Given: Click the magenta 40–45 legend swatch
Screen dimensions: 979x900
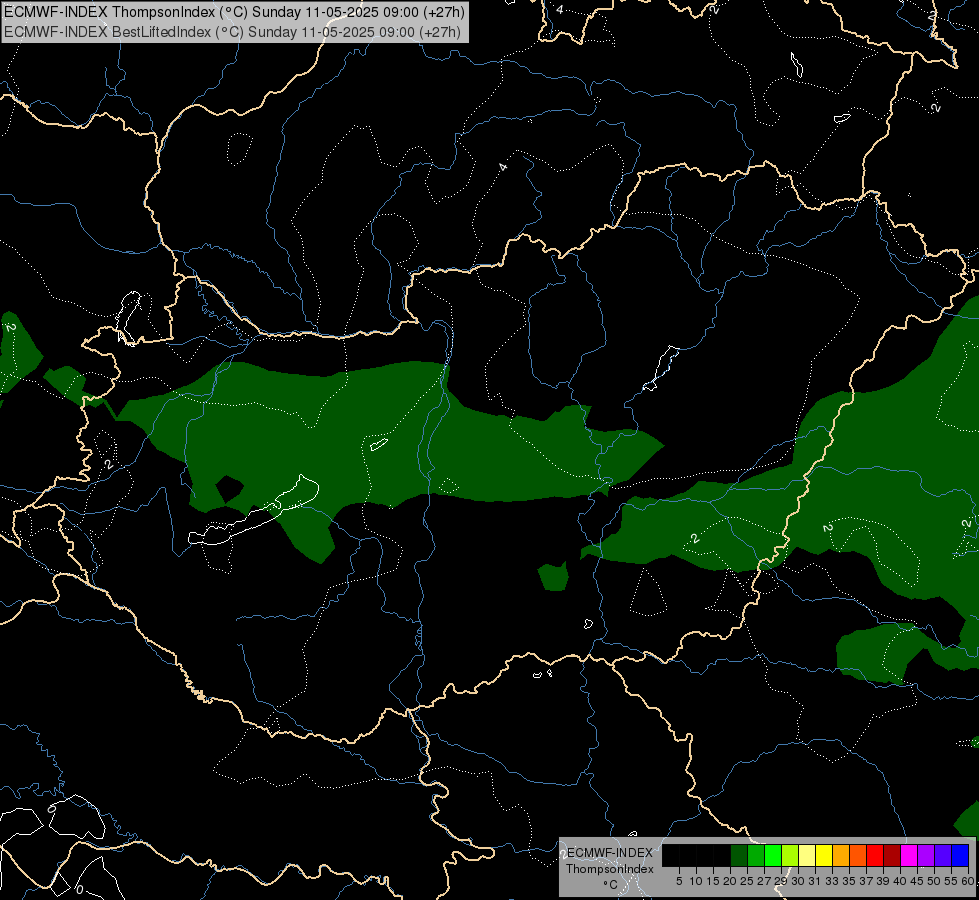Looking at the screenshot, I should tap(909, 855).
